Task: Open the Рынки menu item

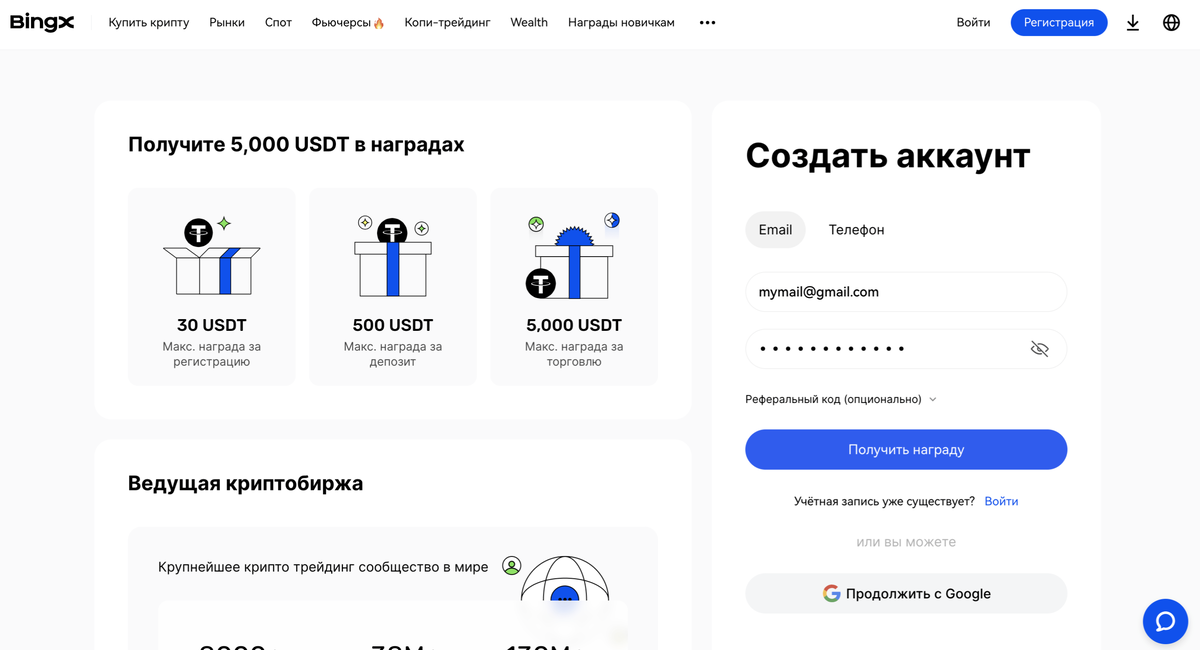Action: pyautogui.click(x=227, y=22)
